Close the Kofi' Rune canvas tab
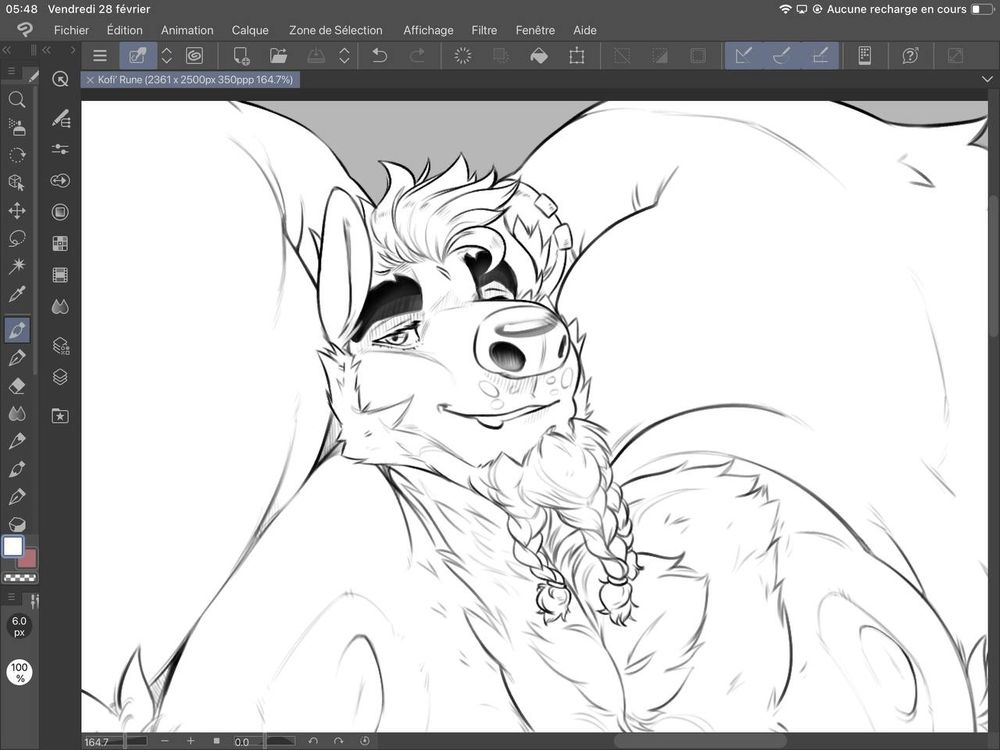Image resolution: width=1000 pixels, height=750 pixels. [90, 80]
